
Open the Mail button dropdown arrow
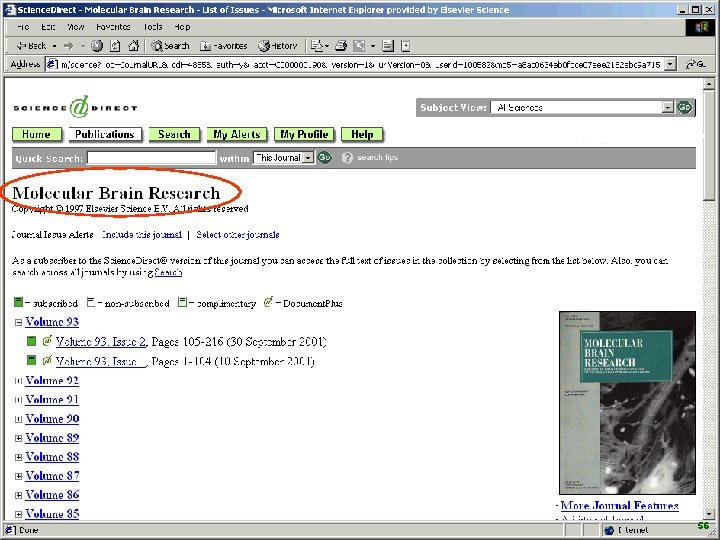click(327, 46)
